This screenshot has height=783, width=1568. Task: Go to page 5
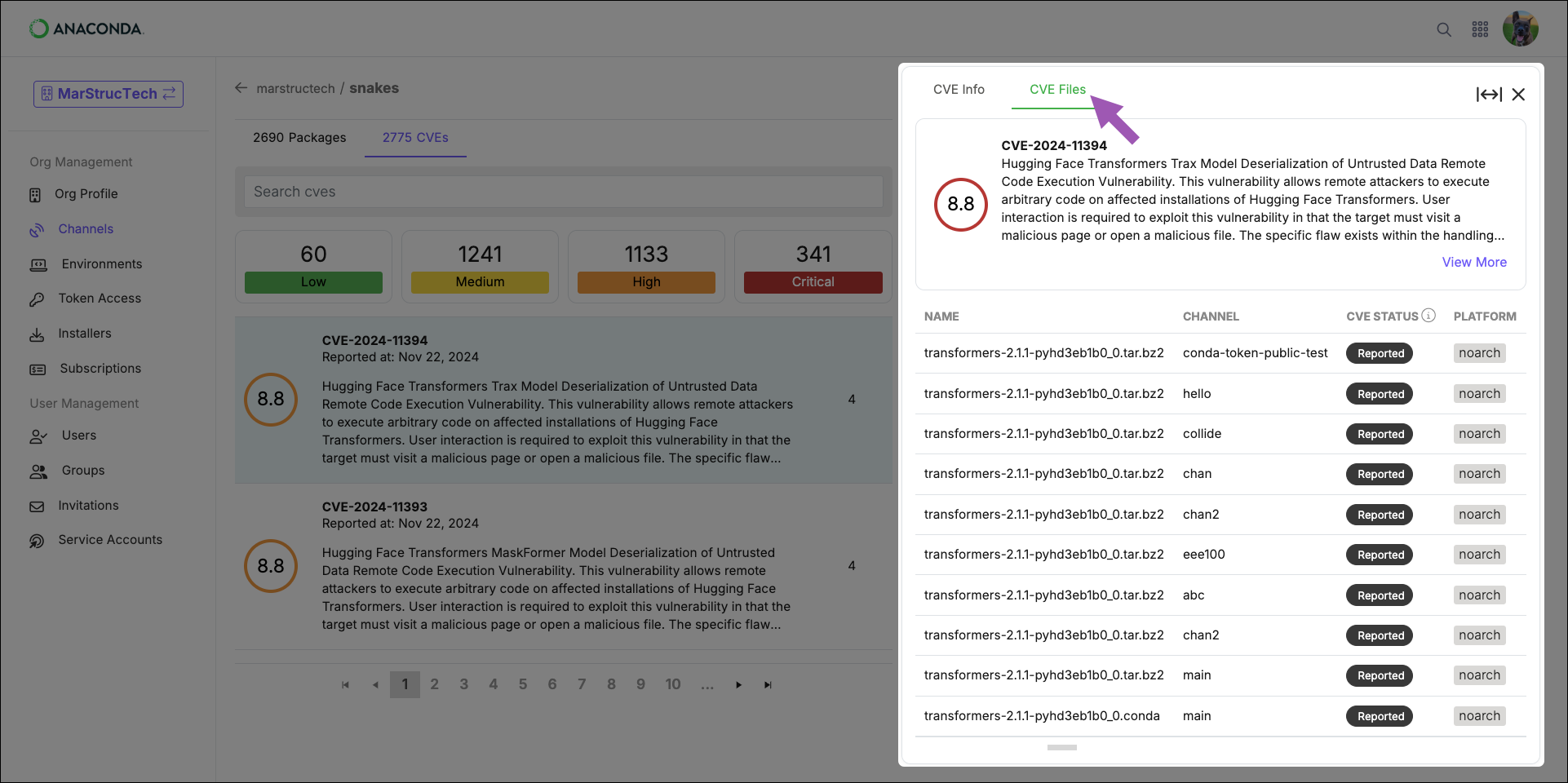(523, 685)
